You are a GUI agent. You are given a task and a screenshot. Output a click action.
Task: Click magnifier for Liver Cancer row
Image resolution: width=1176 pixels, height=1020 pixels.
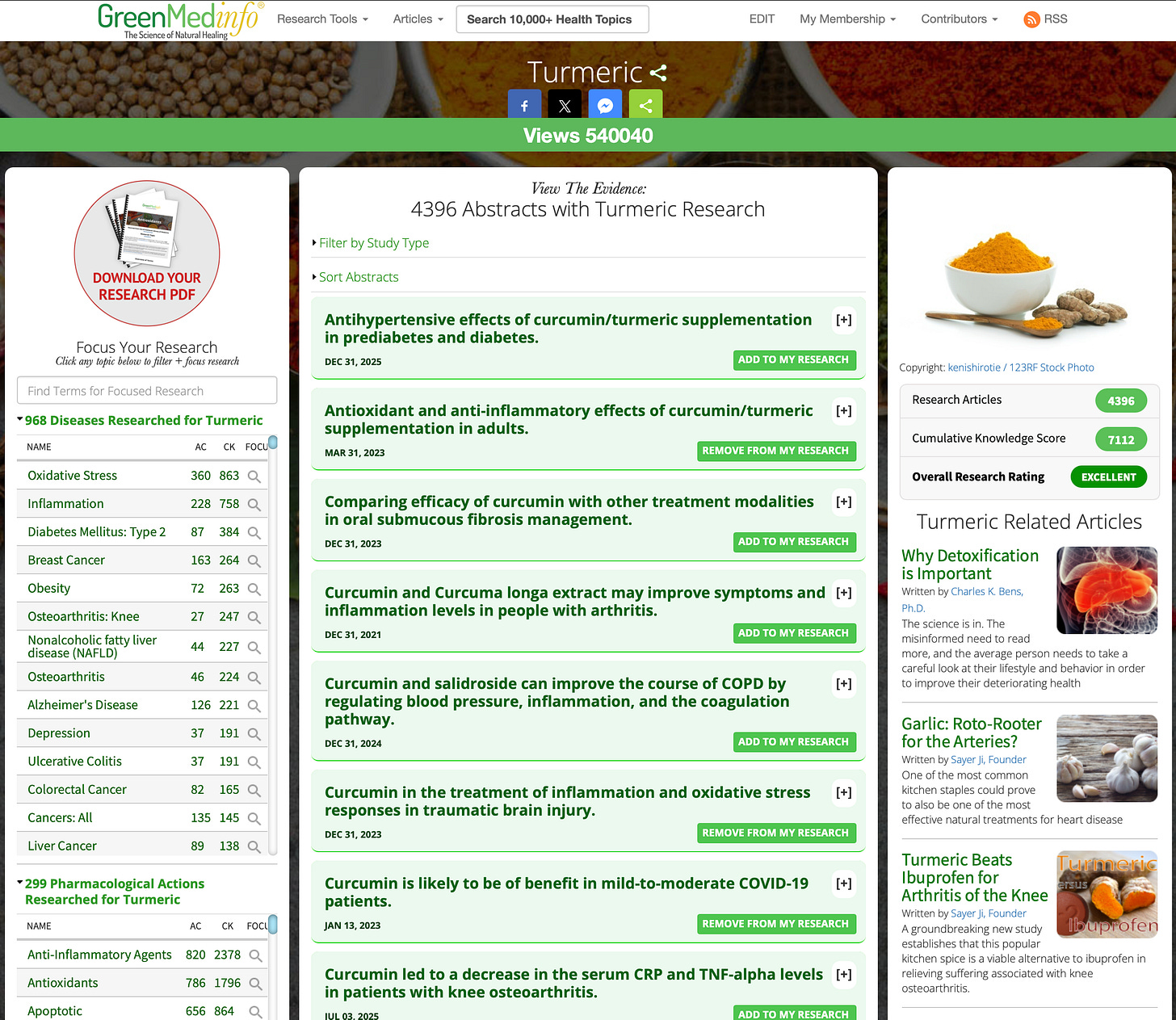254,847
